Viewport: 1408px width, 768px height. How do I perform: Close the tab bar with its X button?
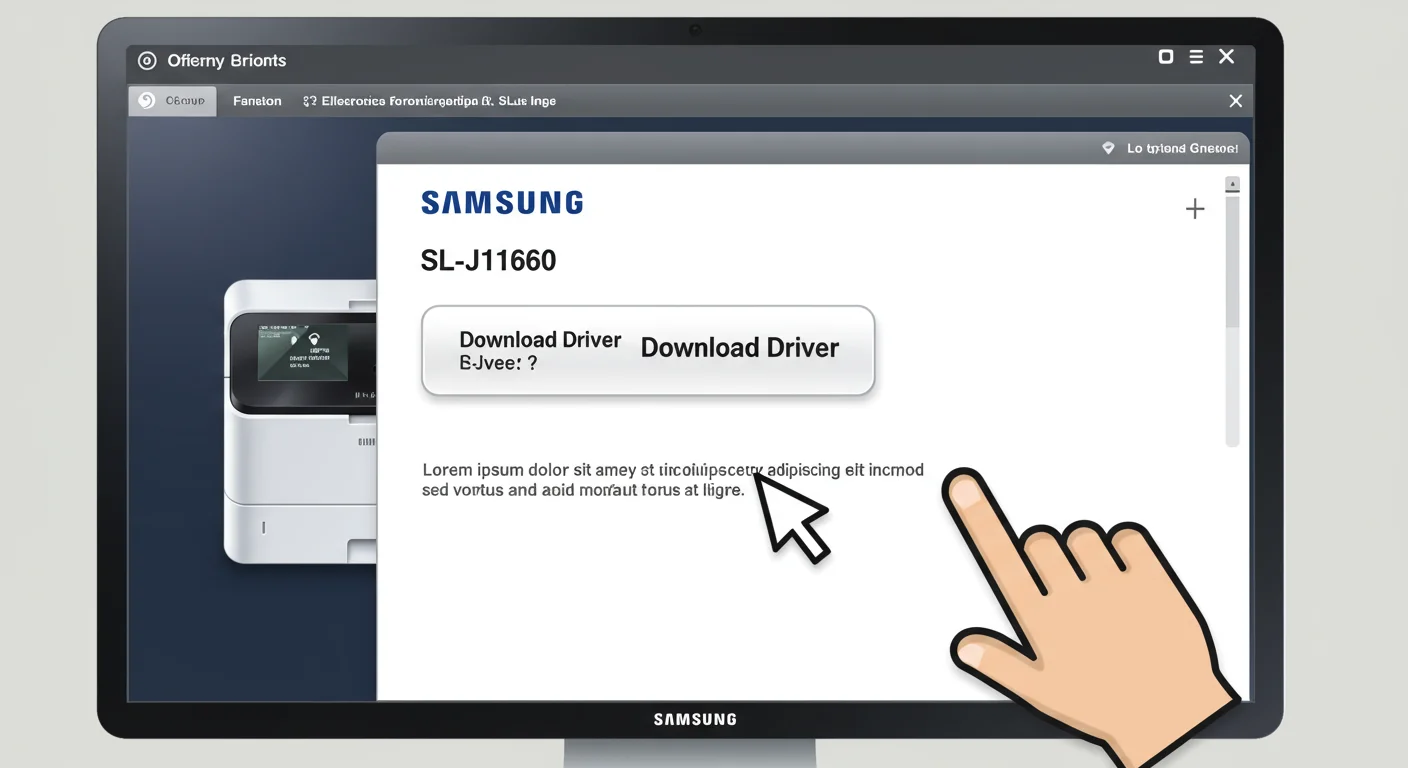[x=1236, y=101]
